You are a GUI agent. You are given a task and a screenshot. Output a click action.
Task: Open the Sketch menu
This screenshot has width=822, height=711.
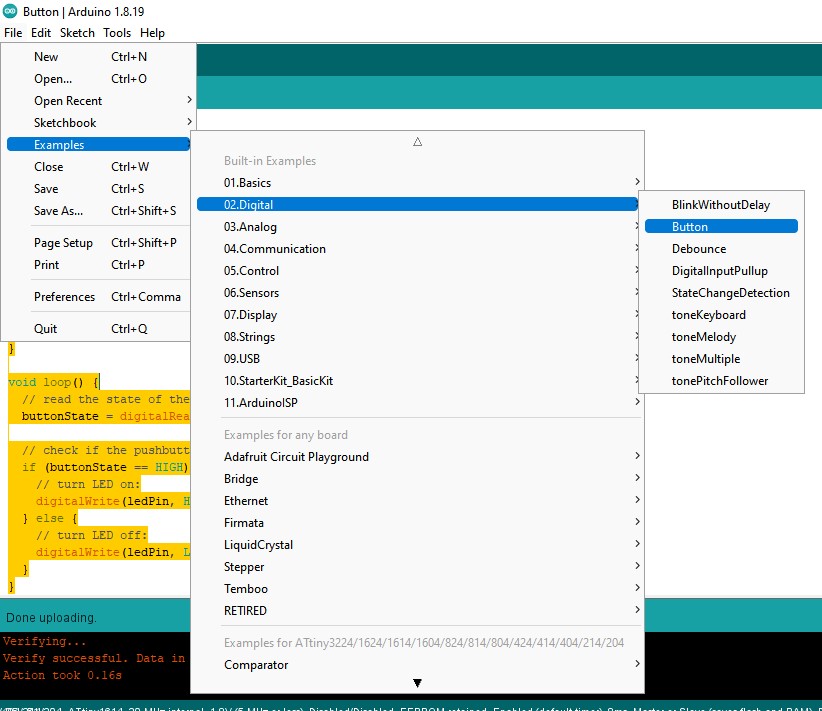tap(77, 33)
